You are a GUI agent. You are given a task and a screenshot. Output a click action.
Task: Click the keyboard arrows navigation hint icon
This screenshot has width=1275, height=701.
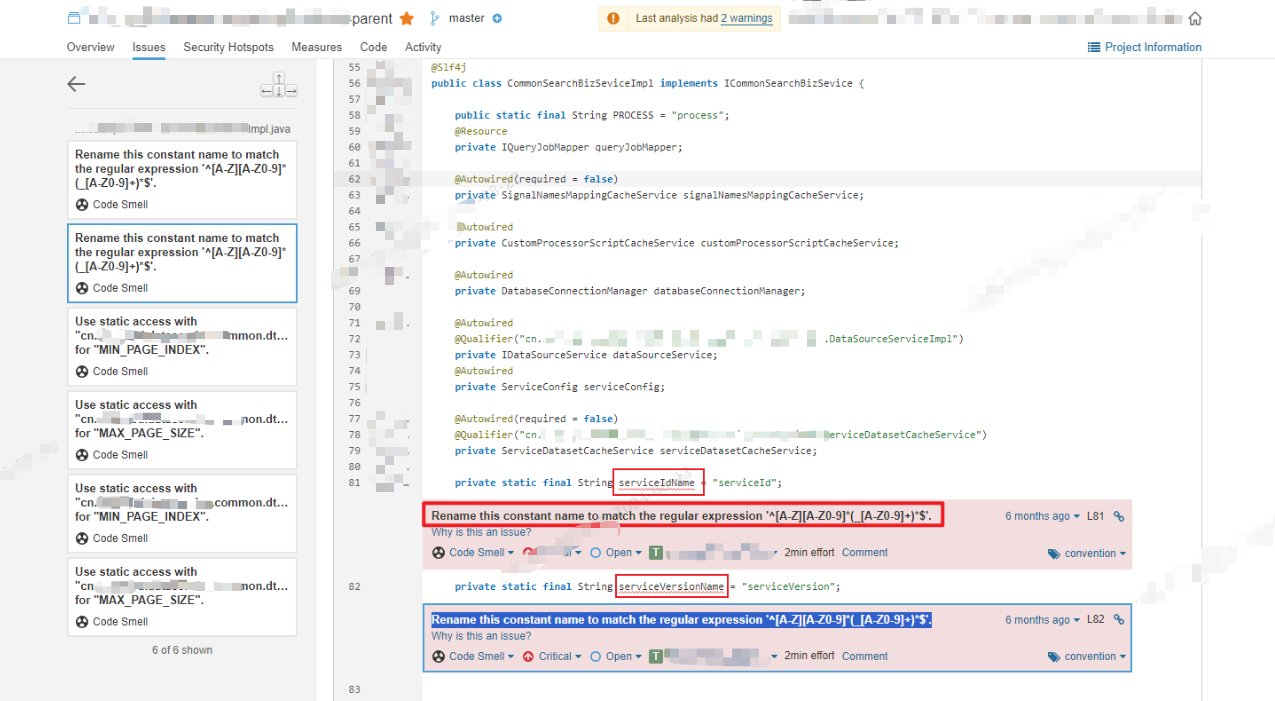point(279,85)
